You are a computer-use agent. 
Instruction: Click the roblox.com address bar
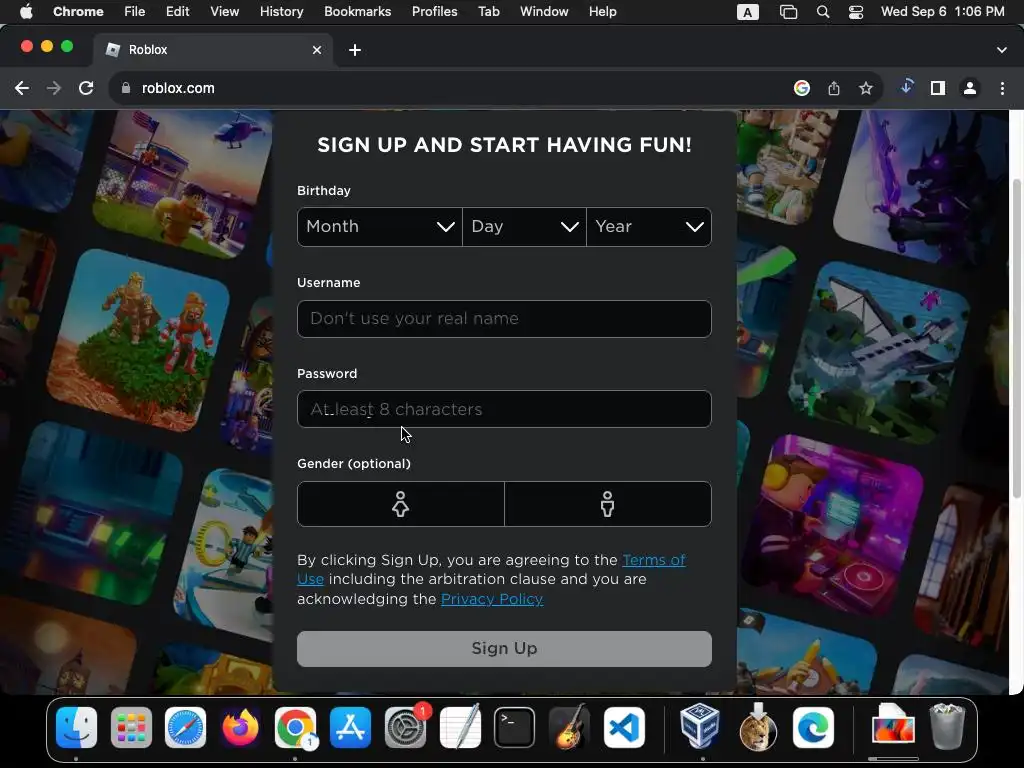tap(451, 88)
